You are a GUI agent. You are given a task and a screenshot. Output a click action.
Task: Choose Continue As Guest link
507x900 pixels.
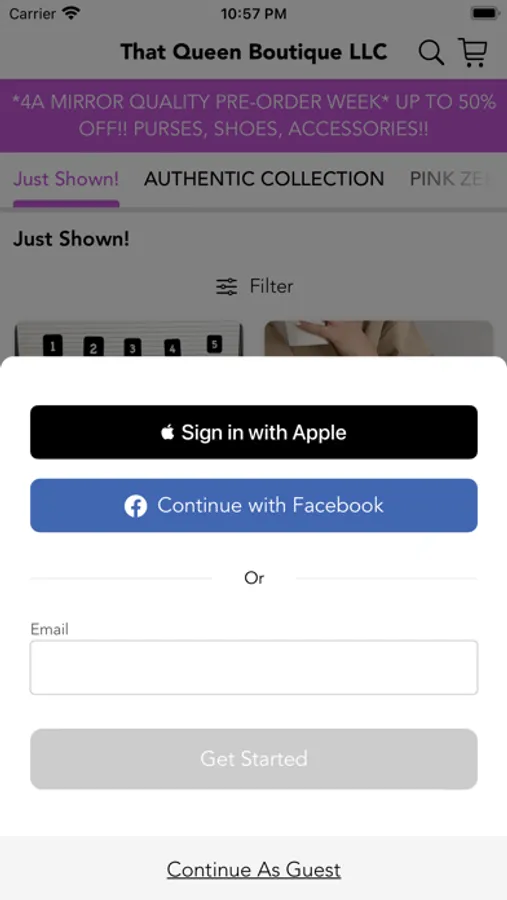[254, 870]
